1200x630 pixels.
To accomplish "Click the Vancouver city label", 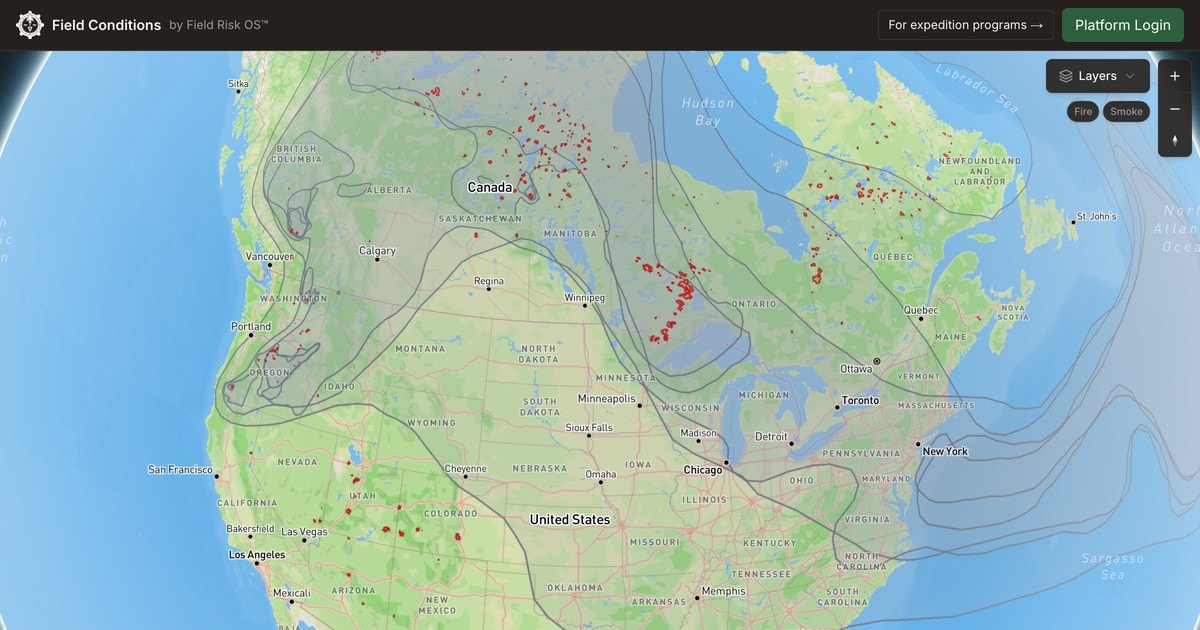I will pos(270,256).
